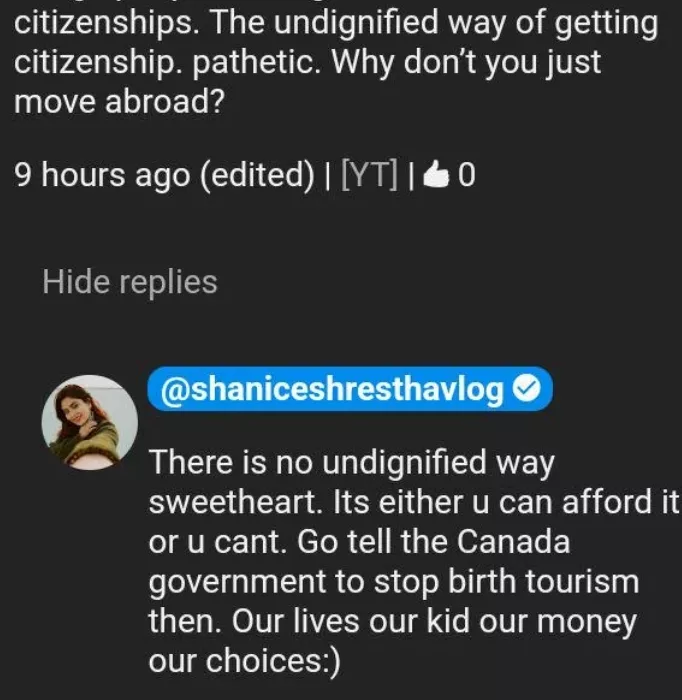Click "government to stop birth tourism" line

pyautogui.click(x=393, y=581)
